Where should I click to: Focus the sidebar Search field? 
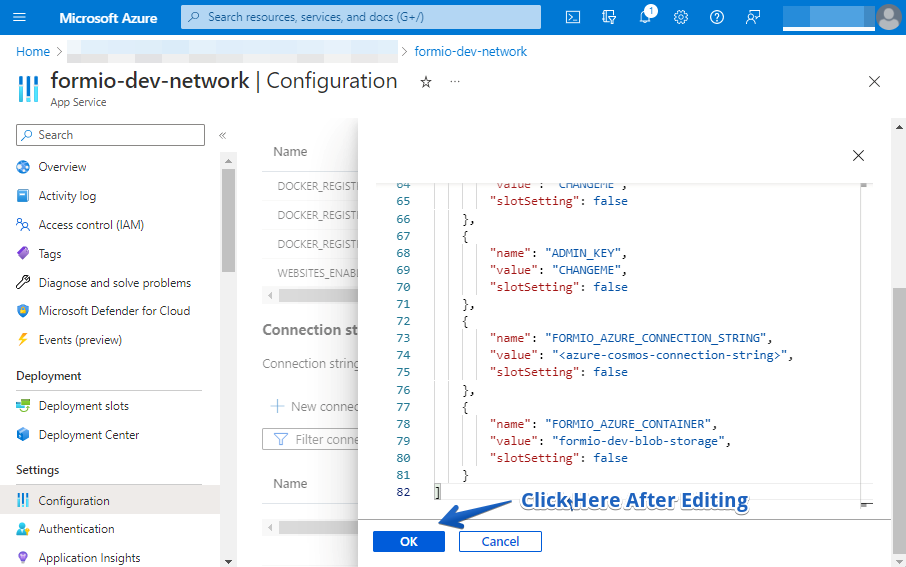tap(110, 135)
